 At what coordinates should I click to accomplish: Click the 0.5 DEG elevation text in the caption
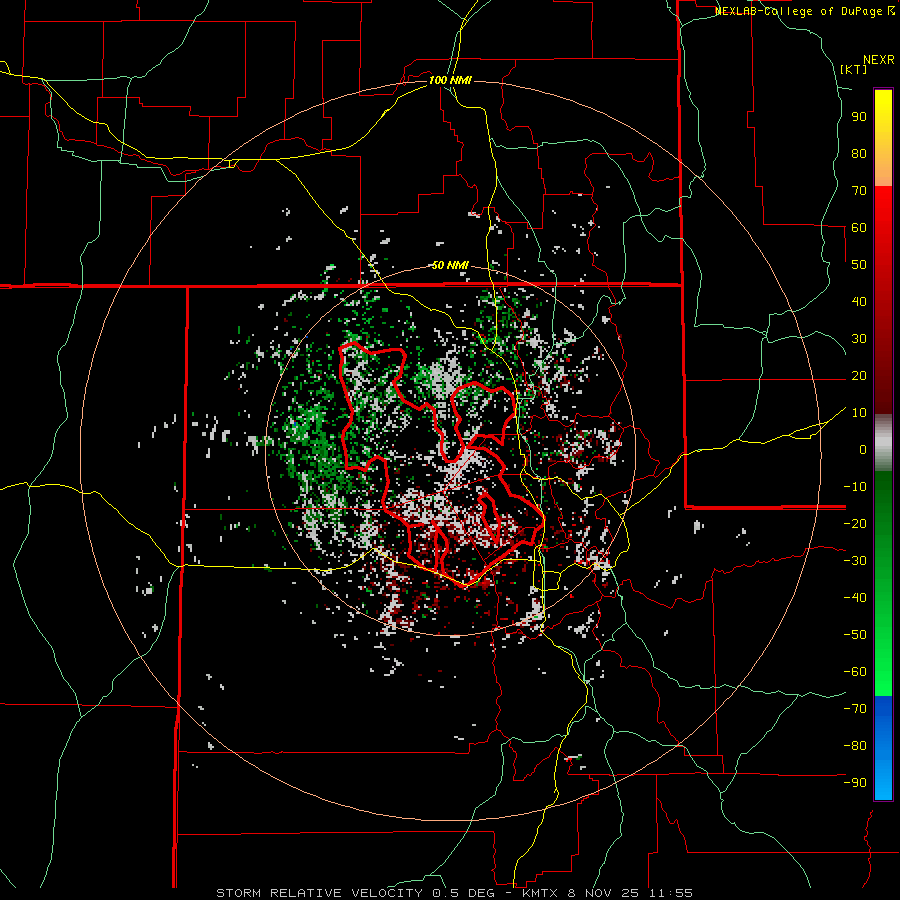coord(468,893)
